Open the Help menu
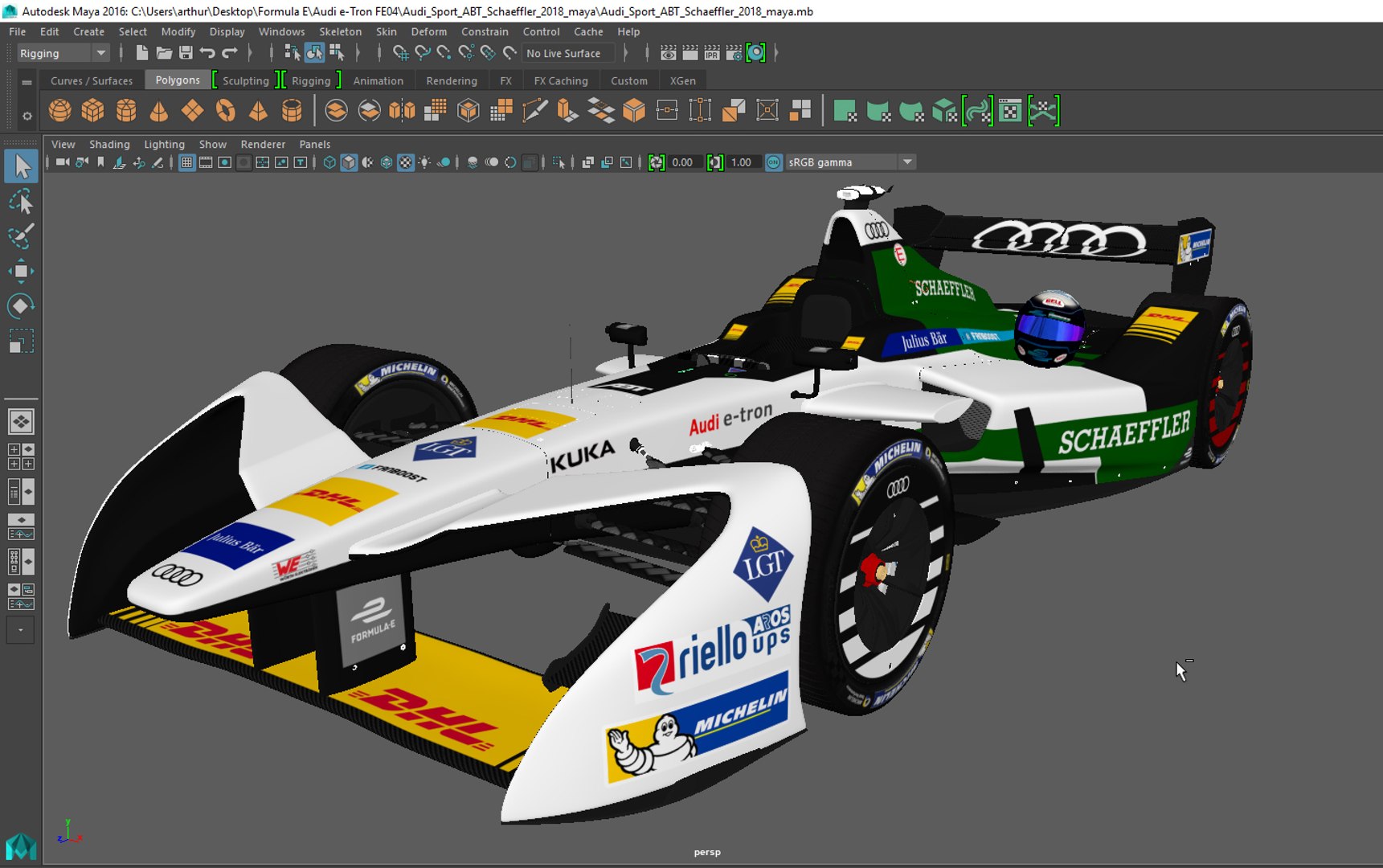Viewport: 1383px width, 868px height. point(628,31)
